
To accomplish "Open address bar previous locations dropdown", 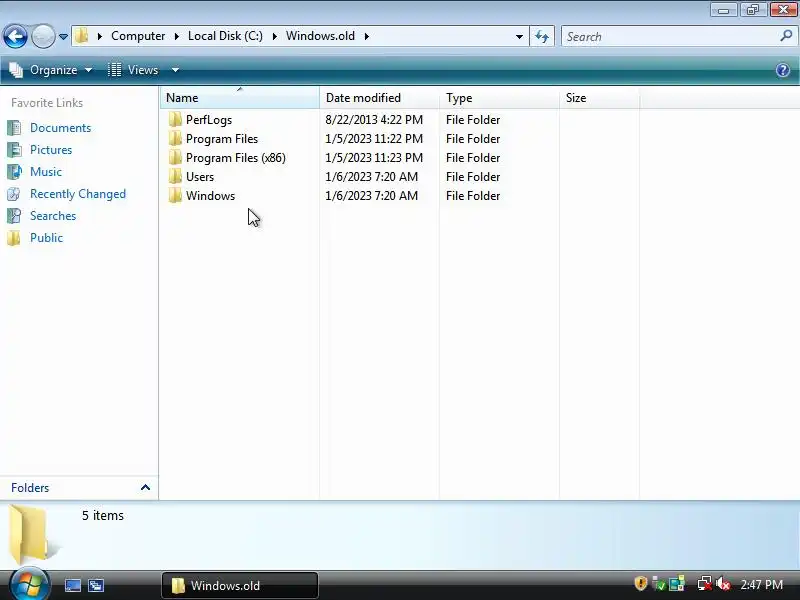I will [x=519, y=37].
